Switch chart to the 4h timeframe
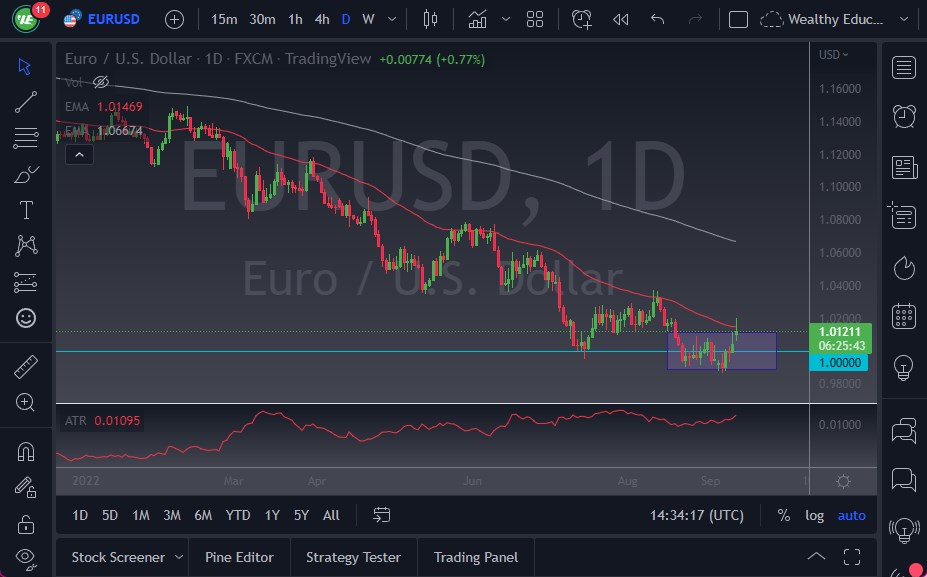 (x=320, y=18)
